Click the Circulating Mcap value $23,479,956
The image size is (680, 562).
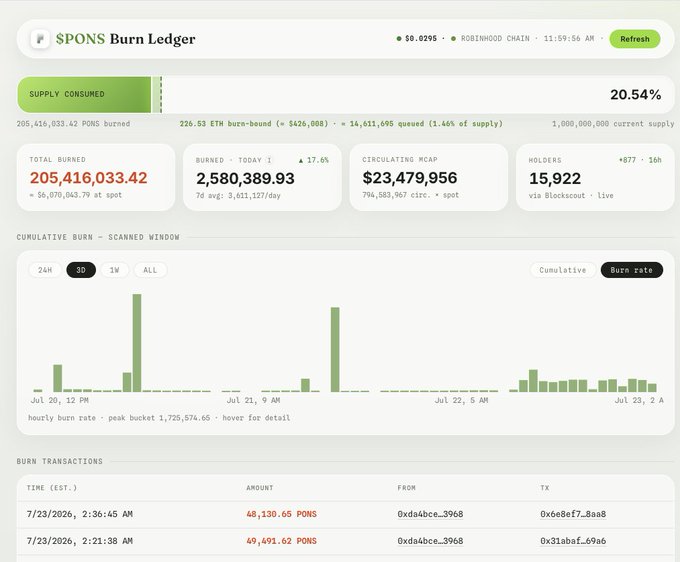pos(410,178)
